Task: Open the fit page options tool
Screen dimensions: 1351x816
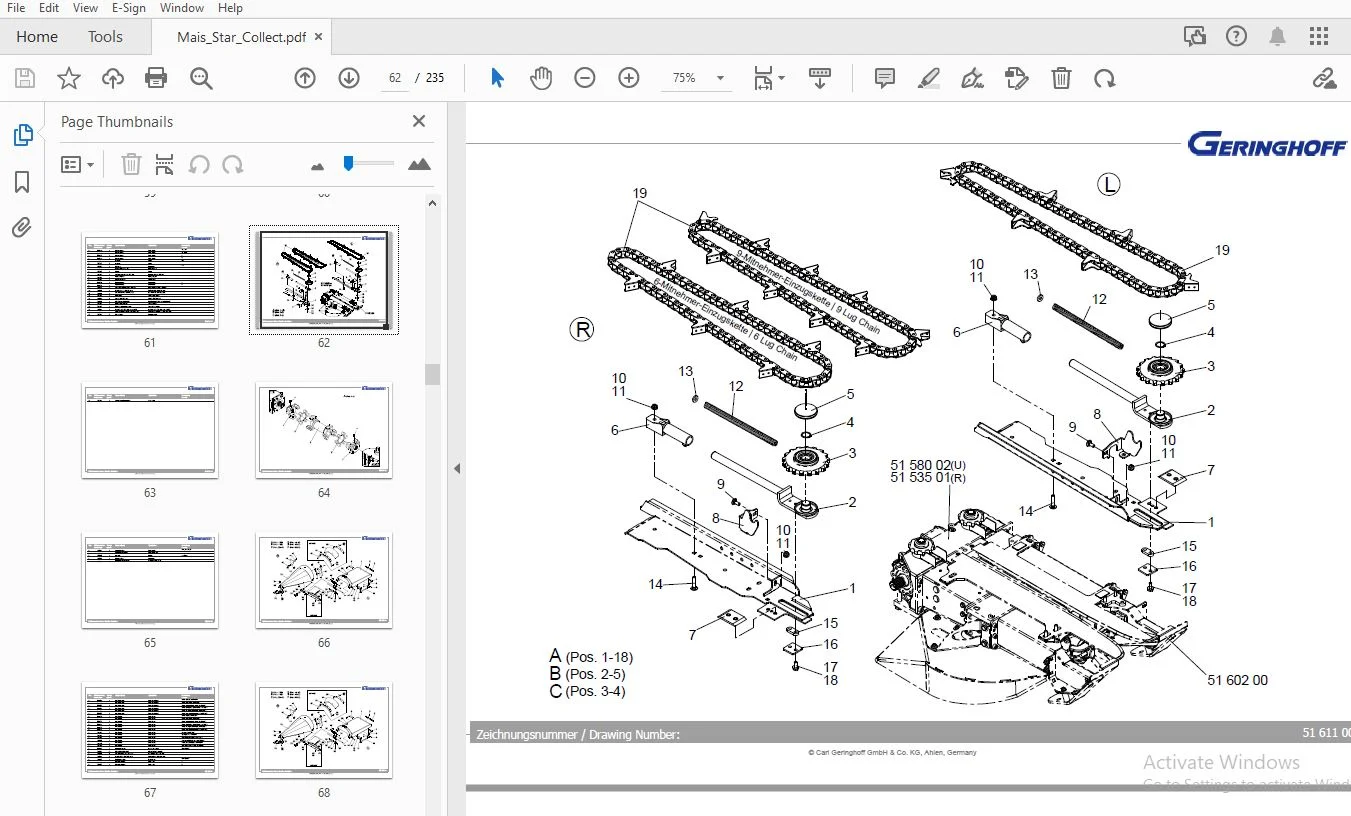Action: click(763, 78)
